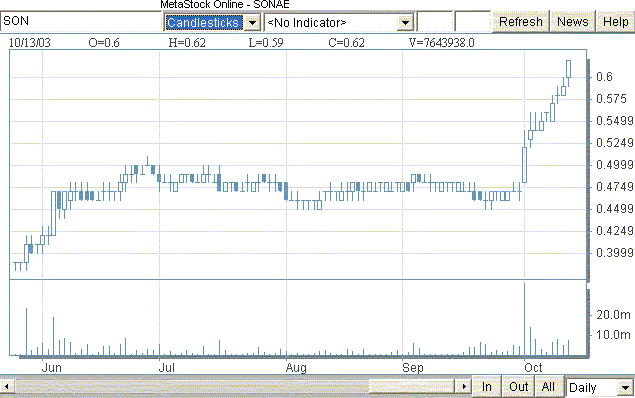Viewport: 635px width, 398px height.
Task: Click the first empty indicator parameter box
Action: (x=435, y=21)
